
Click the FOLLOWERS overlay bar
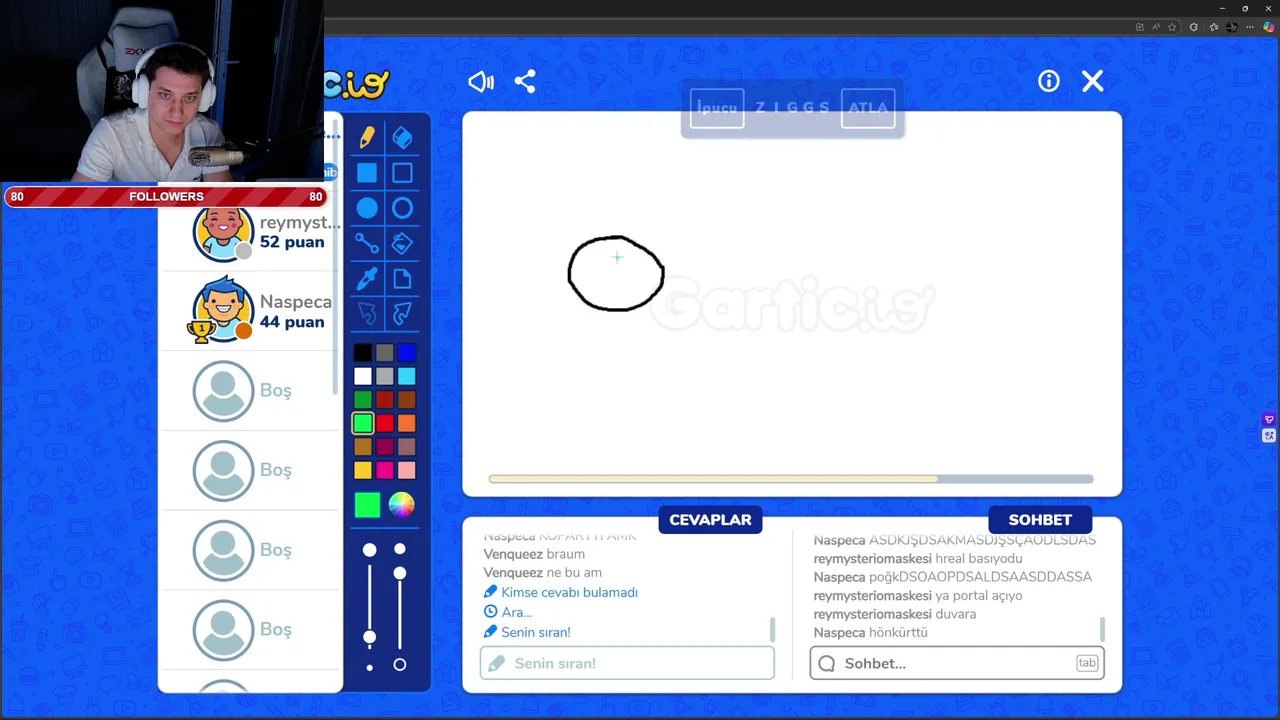(x=166, y=197)
